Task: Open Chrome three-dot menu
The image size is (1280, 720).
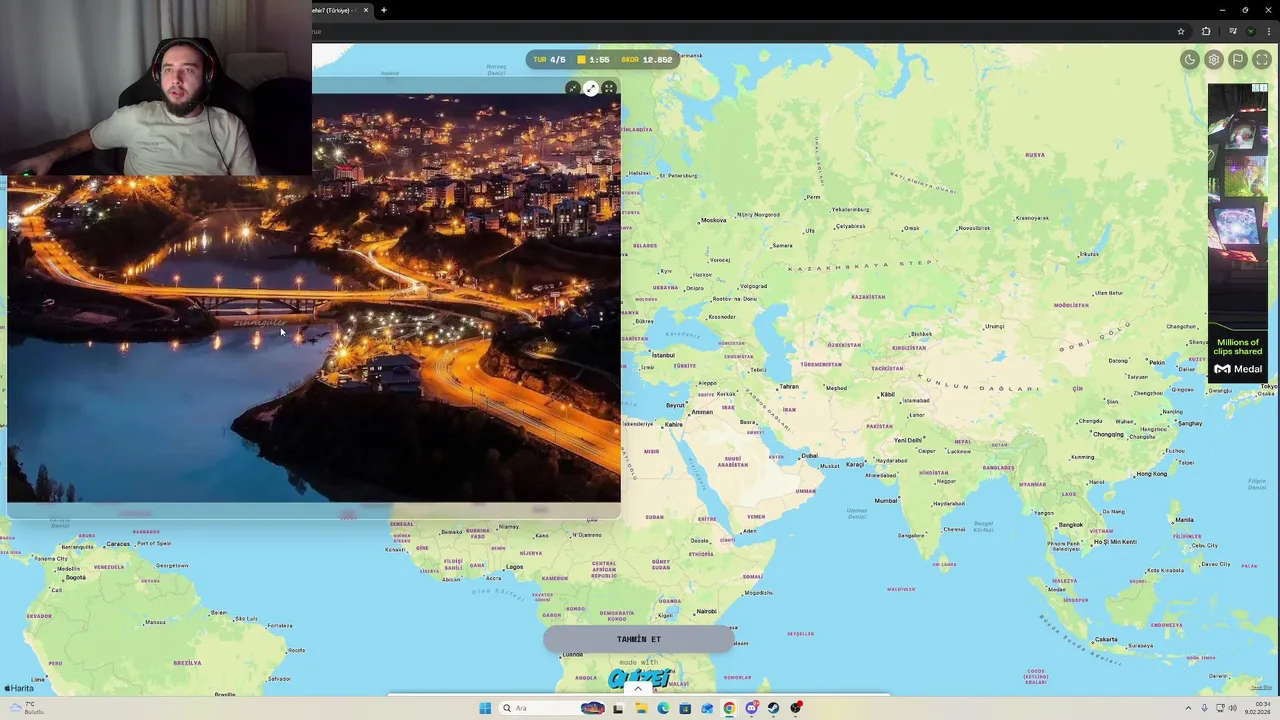Action: coord(1268,31)
